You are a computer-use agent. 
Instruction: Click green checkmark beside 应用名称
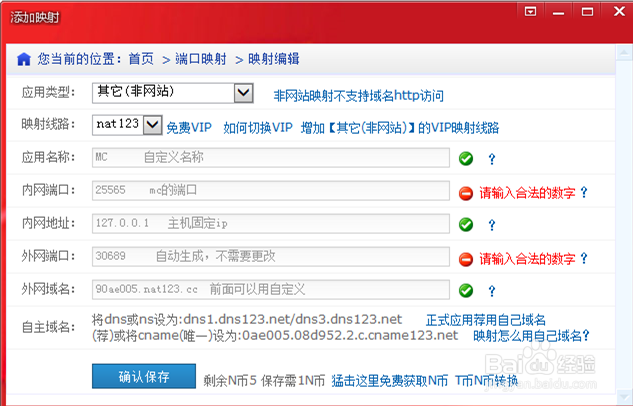[x=466, y=159]
